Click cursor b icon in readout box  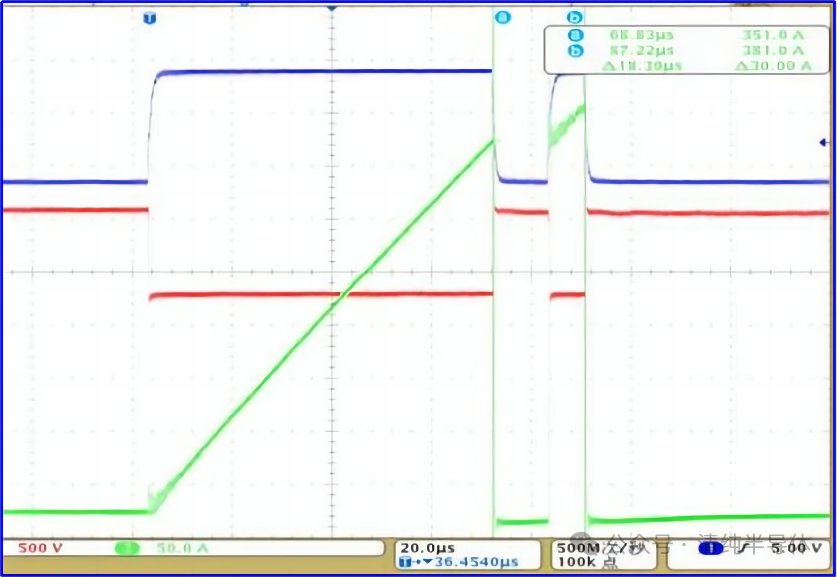pyautogui.click(x=574, y=50)
